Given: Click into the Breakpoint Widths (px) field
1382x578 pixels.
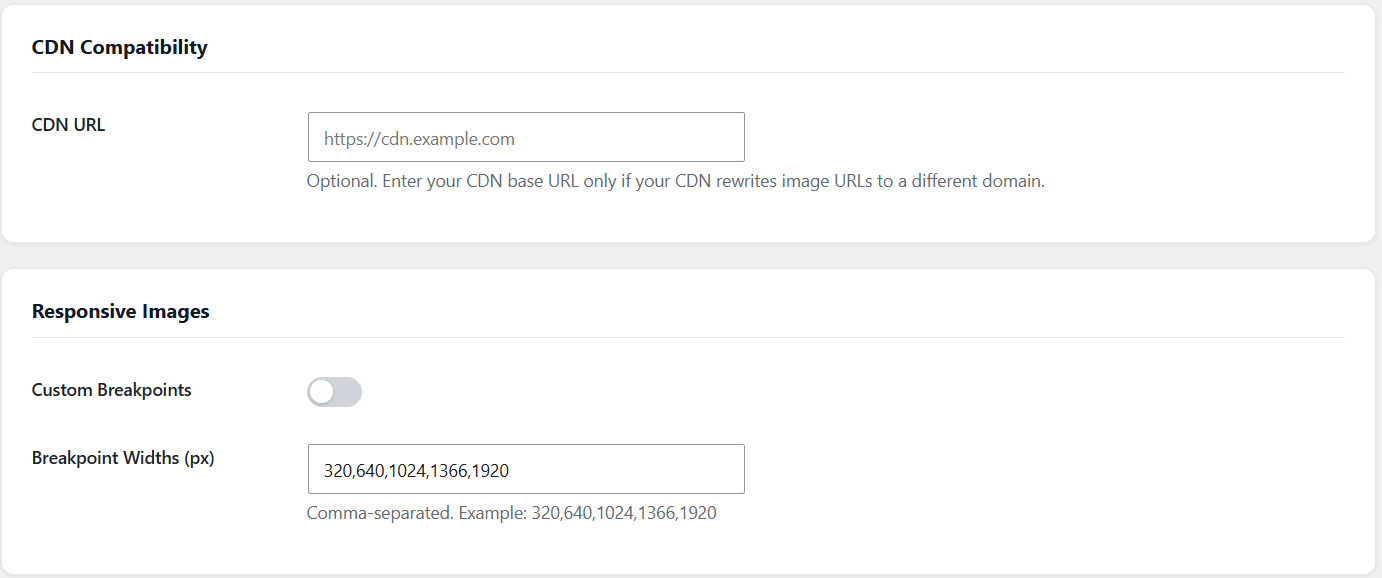Looking at the screenshot, I should pos(526,469).
